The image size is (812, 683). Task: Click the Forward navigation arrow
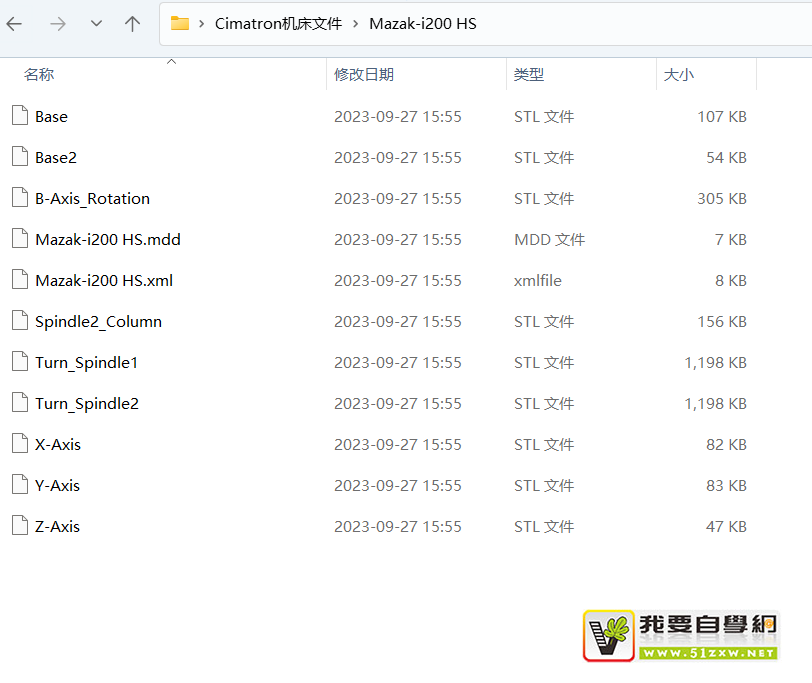point(57,24)
